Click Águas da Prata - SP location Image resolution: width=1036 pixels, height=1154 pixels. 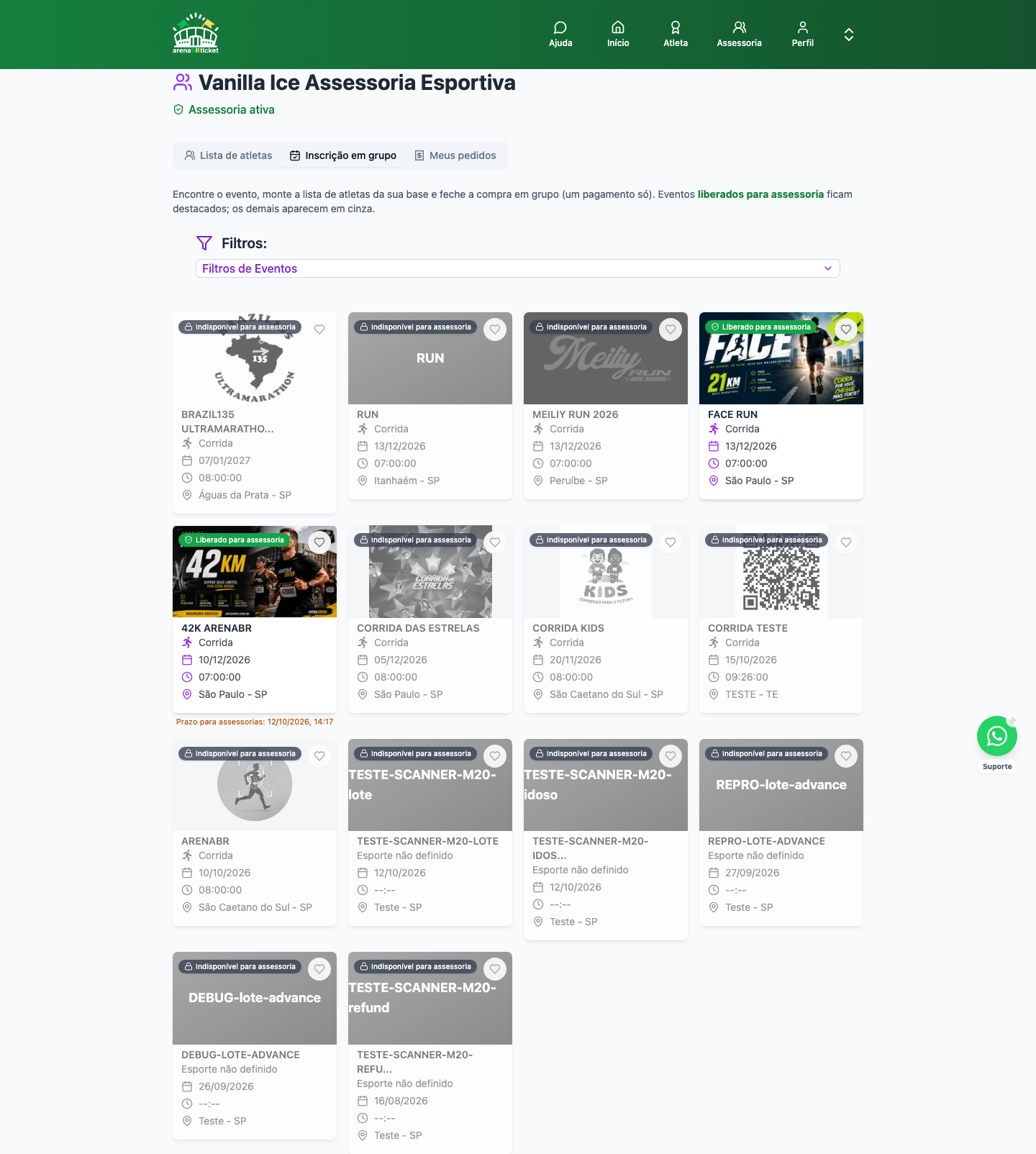pos(245,495)
